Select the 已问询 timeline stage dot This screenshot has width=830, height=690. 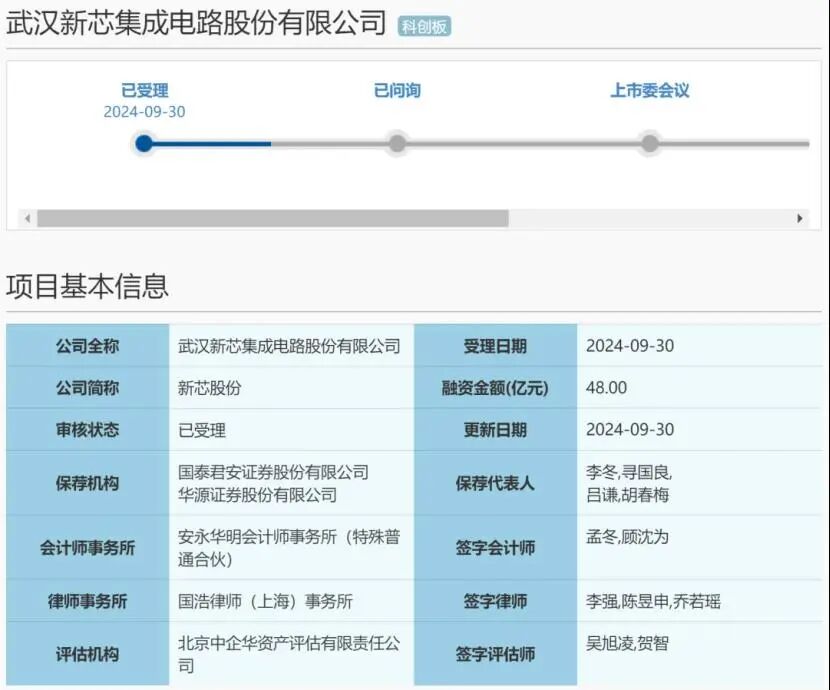pos(397,143)
